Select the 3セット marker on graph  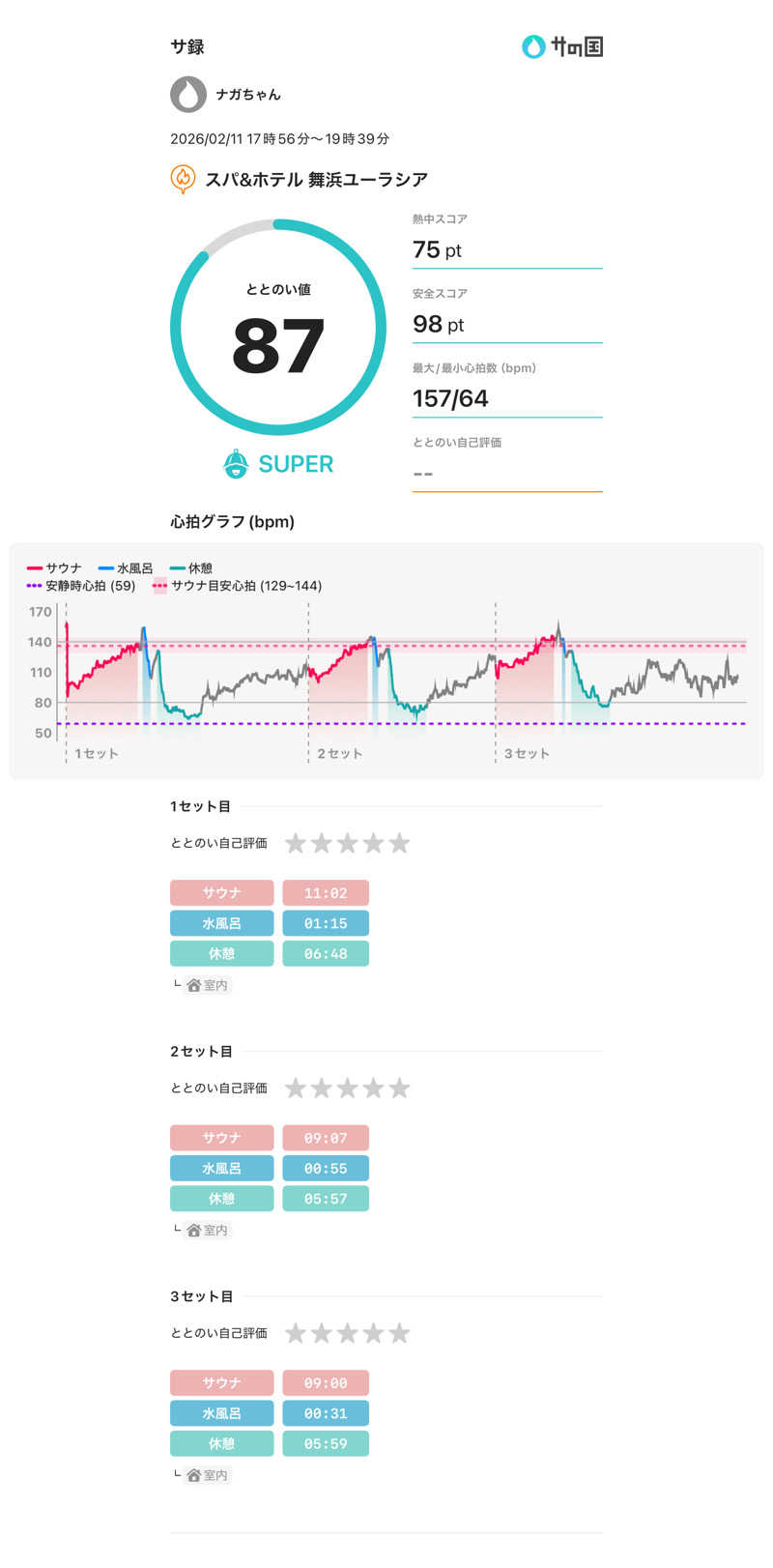[x=526, y=753]
